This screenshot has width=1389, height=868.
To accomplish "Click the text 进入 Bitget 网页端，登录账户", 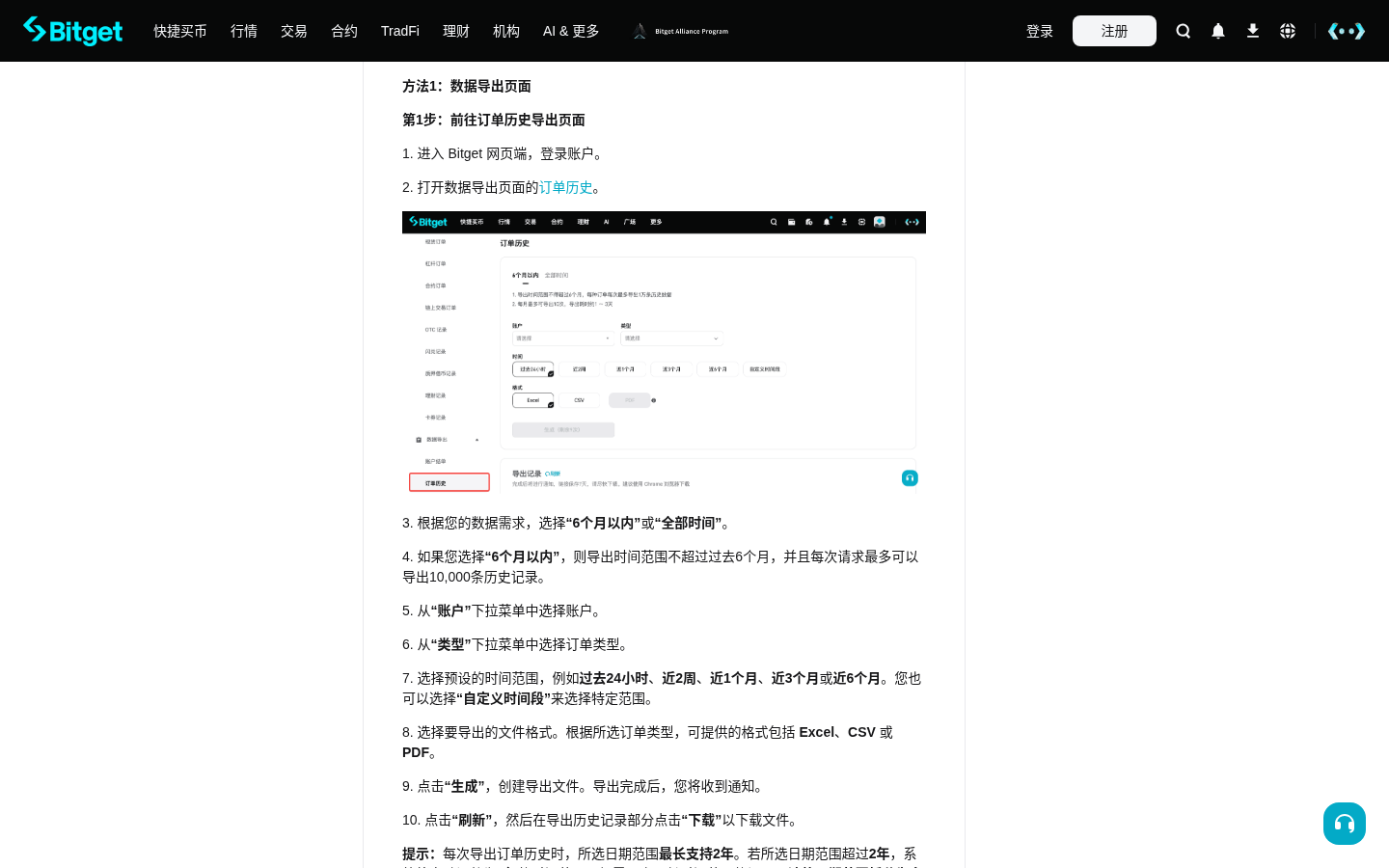I will 505,153.
